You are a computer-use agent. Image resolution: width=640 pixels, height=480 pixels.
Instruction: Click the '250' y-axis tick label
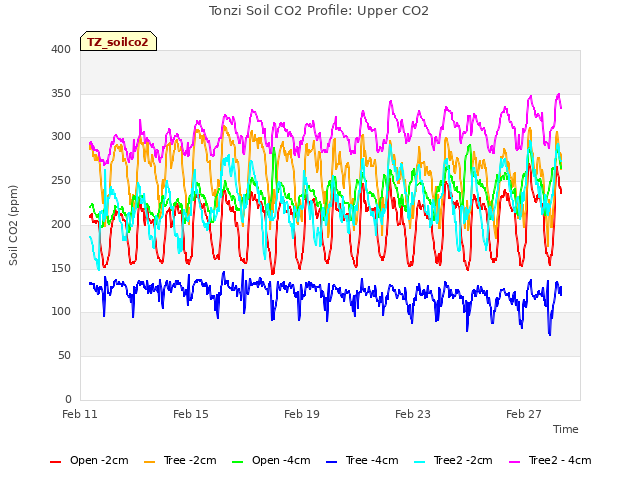point(61,180)
